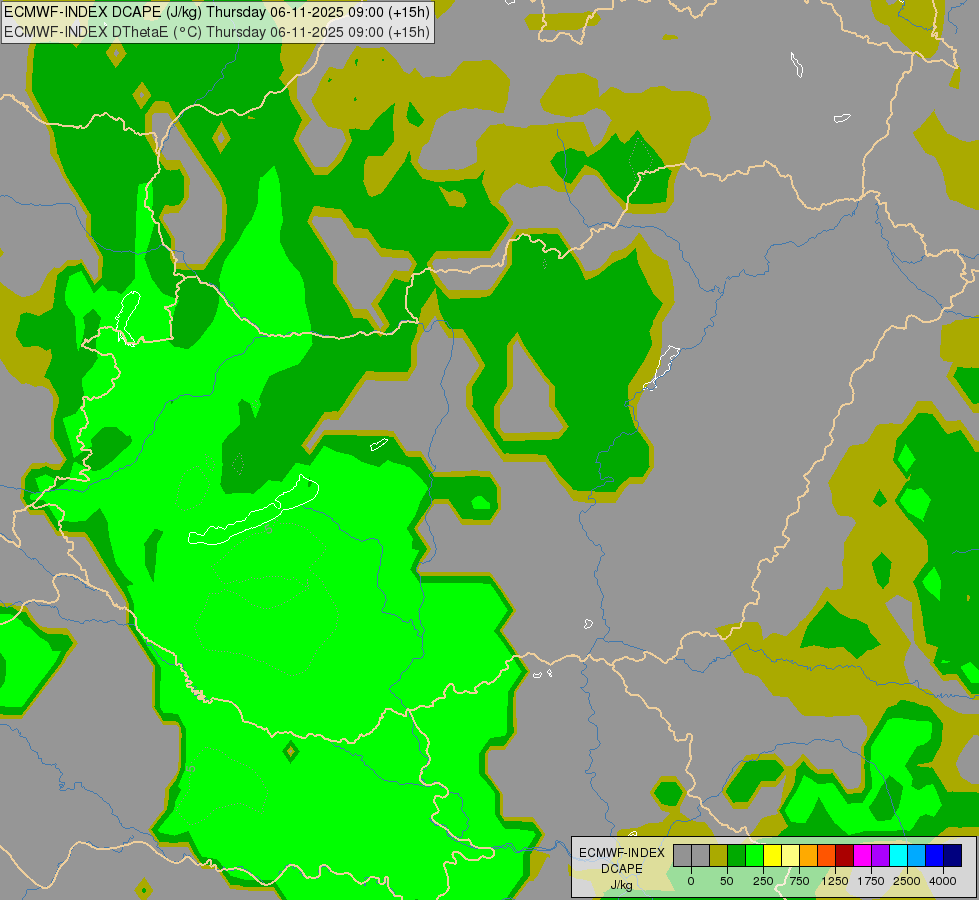Select the medium blue legend swatch
Image resolution: width=979 pixels, height=900 pixels.
(x=935, y=855)
